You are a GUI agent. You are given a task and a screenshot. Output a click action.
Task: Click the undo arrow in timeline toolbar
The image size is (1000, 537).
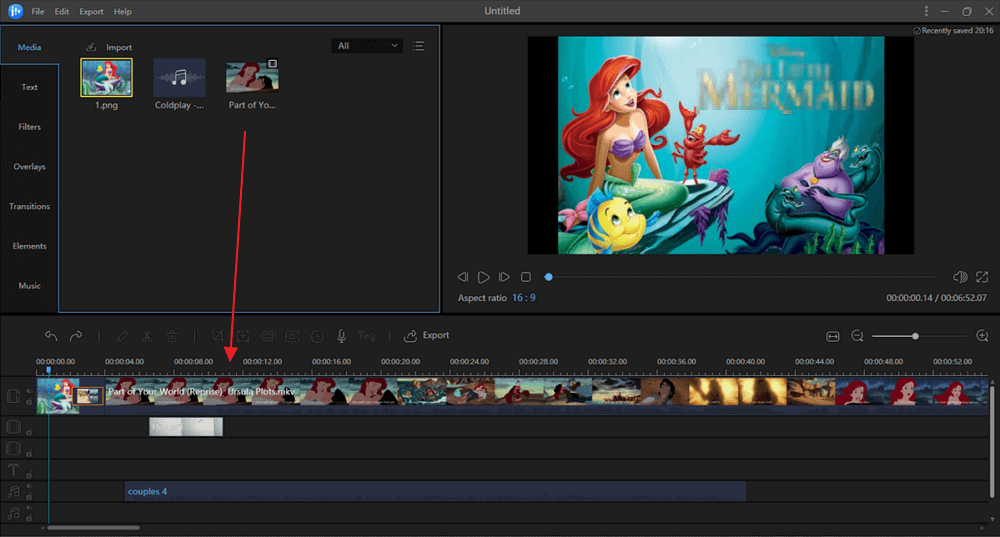(x=51, y=336)
